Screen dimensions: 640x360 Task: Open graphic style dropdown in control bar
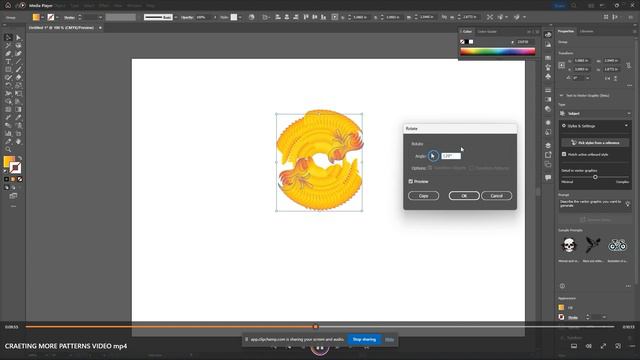coord(240,17)
